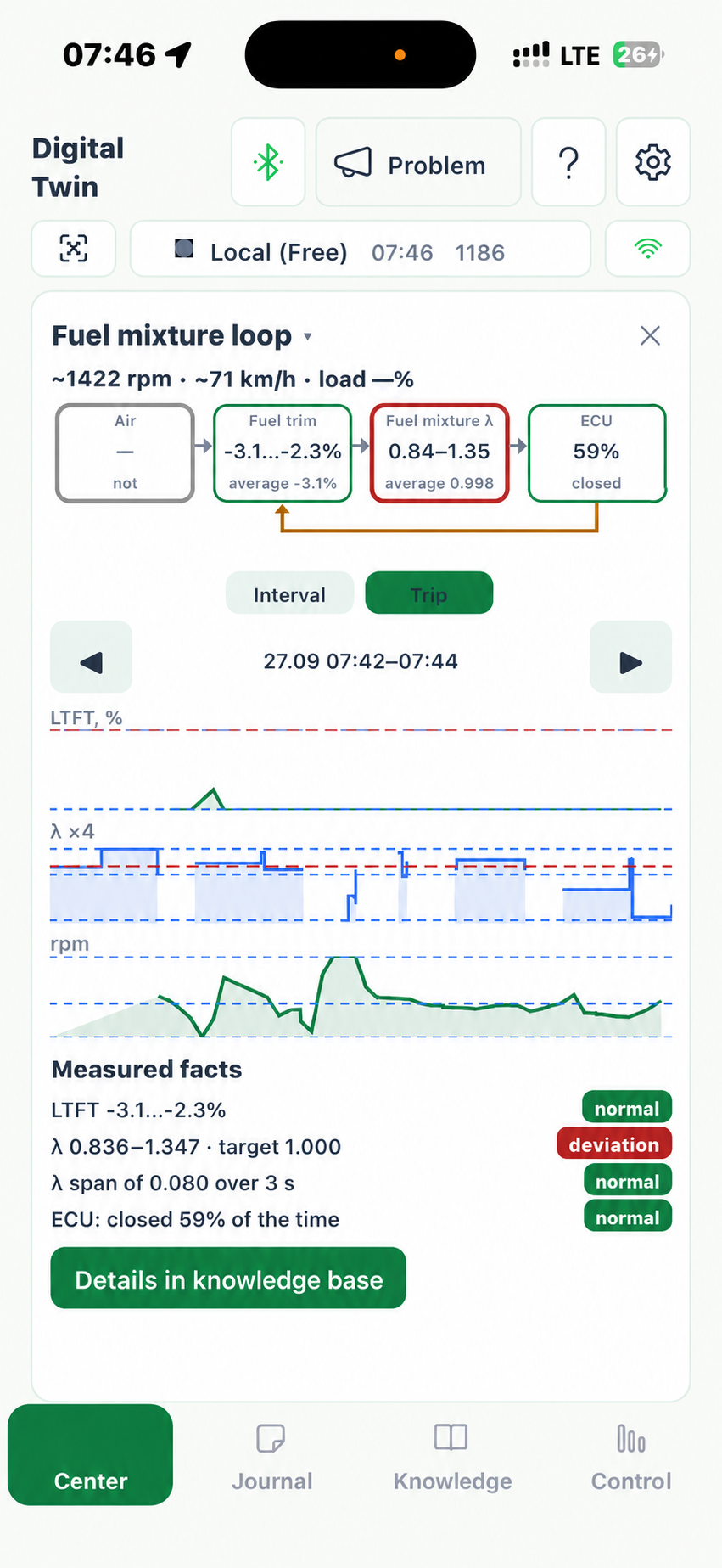Screen dimensions: 722x1568
Task: Select the ECU closed block
Action: 596,453
